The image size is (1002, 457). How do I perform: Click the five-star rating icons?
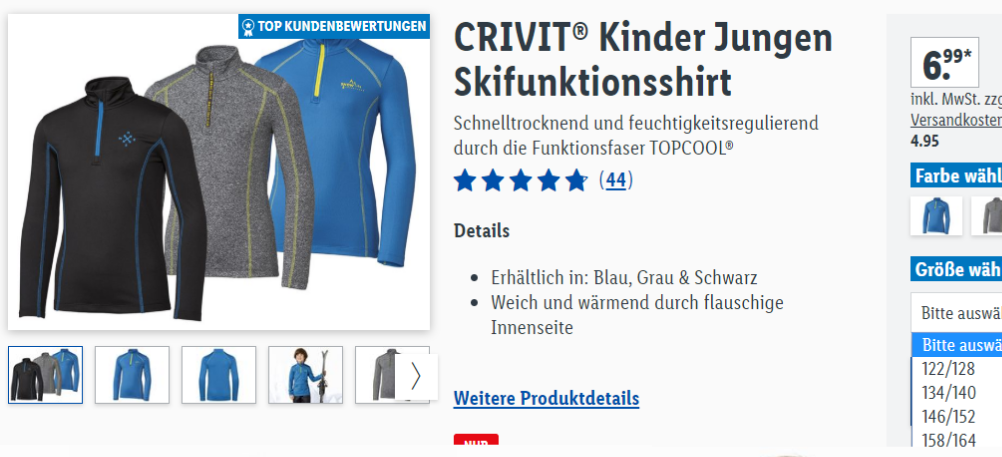click(520, 181)
